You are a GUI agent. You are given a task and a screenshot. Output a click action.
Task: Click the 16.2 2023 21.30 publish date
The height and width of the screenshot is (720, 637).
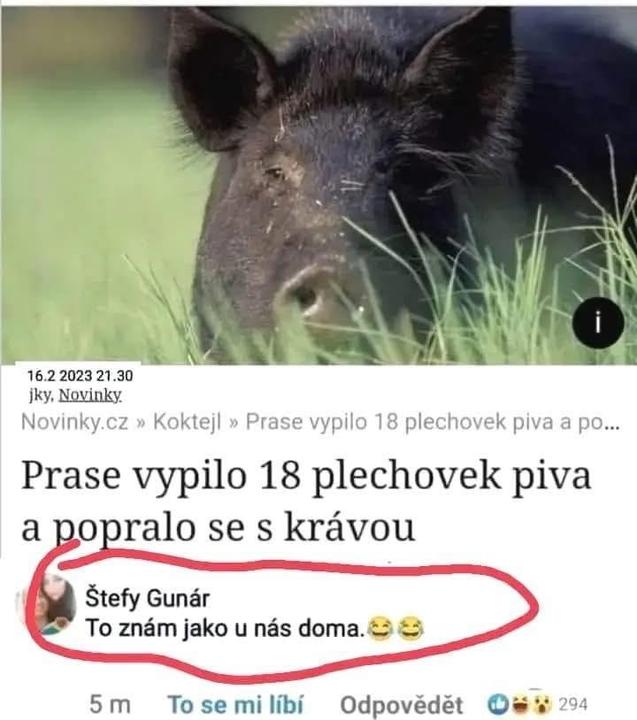tap(80, 376)
